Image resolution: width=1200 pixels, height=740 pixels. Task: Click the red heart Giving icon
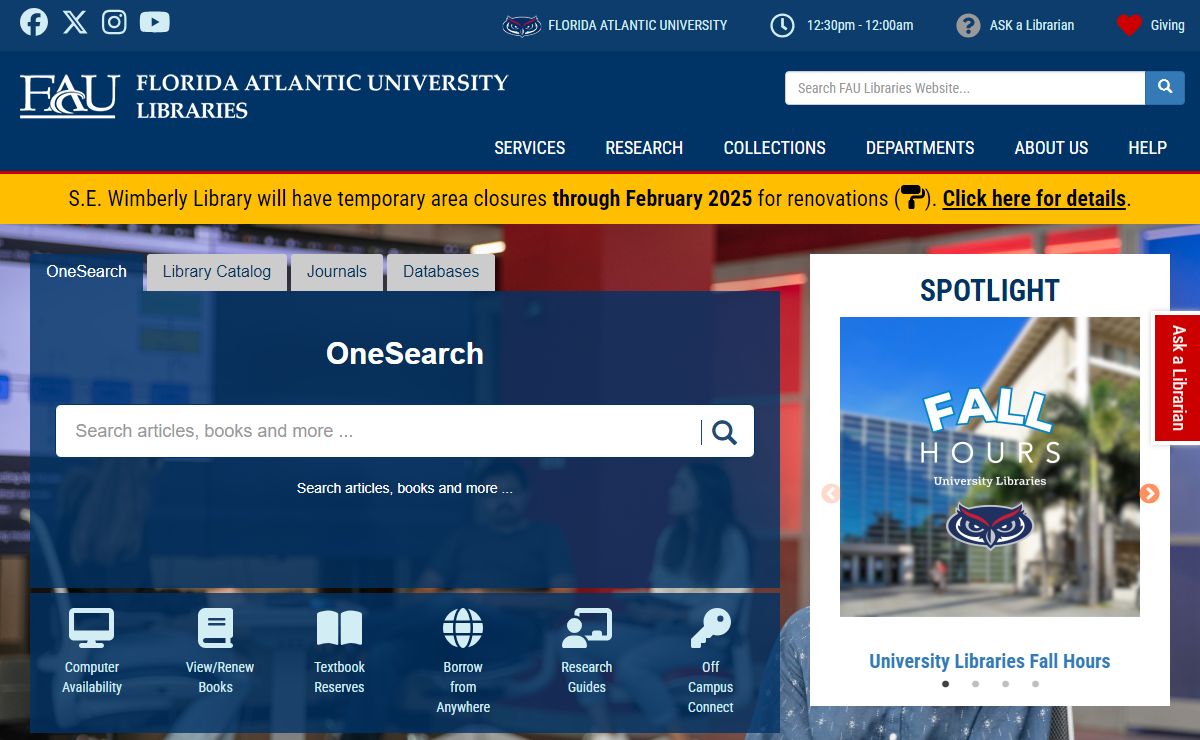(x=1129, y=25)
